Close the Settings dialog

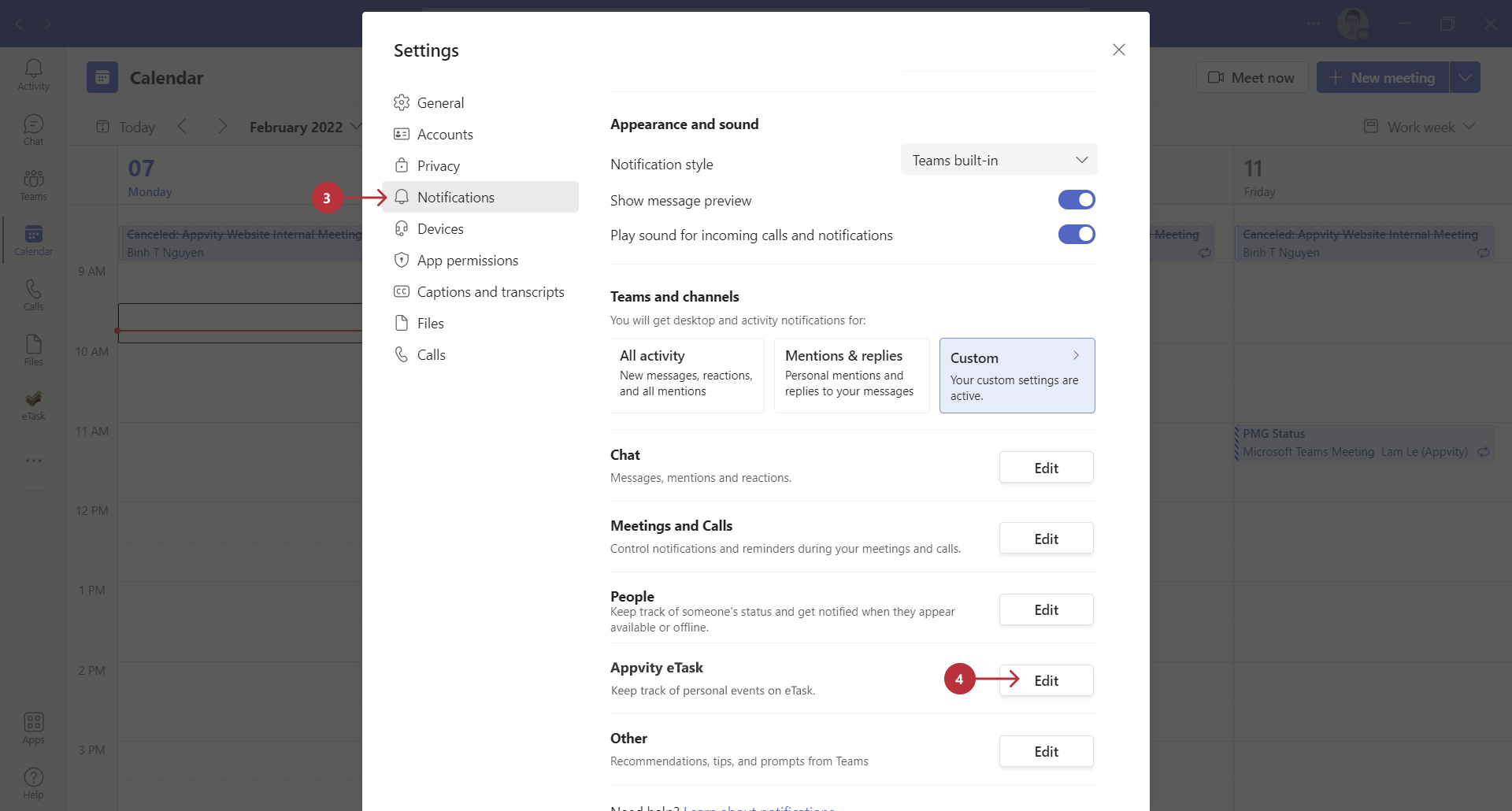[x=1118, y=50]
